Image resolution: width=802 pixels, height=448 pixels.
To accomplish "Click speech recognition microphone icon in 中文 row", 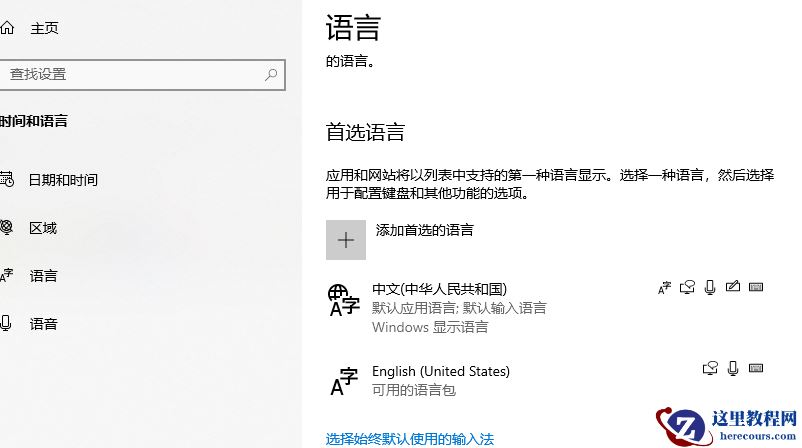I will pyautogui.click(x=710, y=287).
